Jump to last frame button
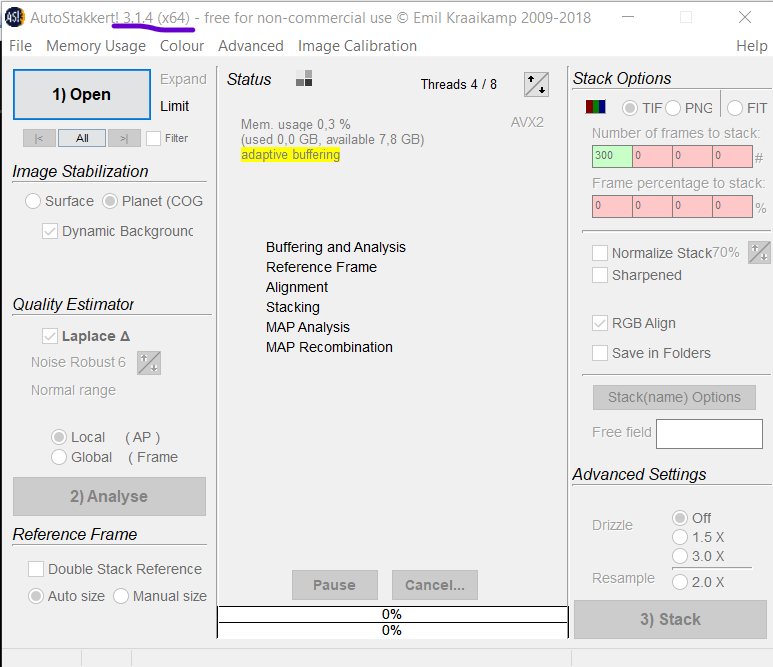The height and width of the screenshot is (667, 773). pos(124,138)
